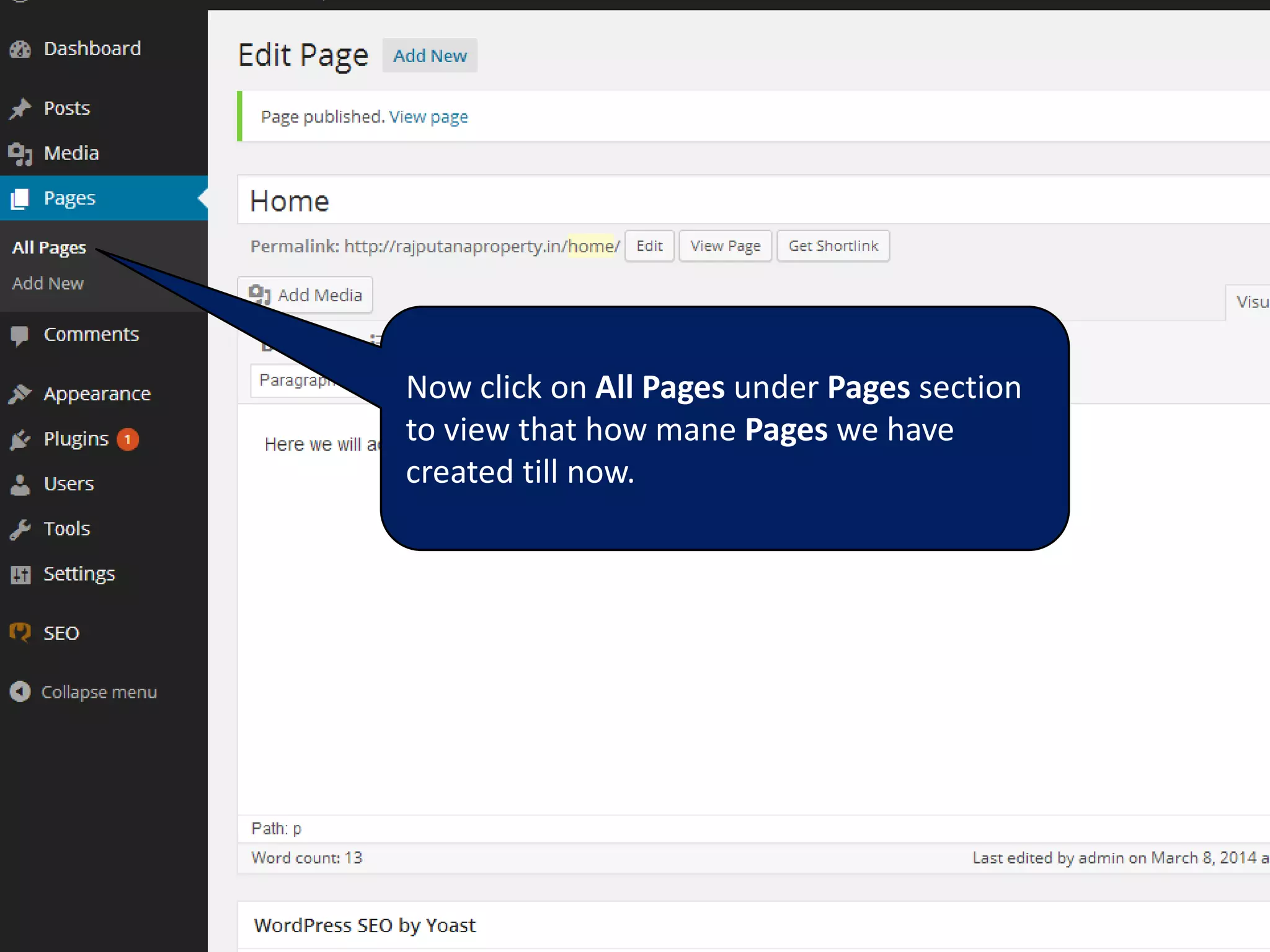Screen dimensions: 1270x952
Task: Follow the View page link in notice
Action: point(428,117)
